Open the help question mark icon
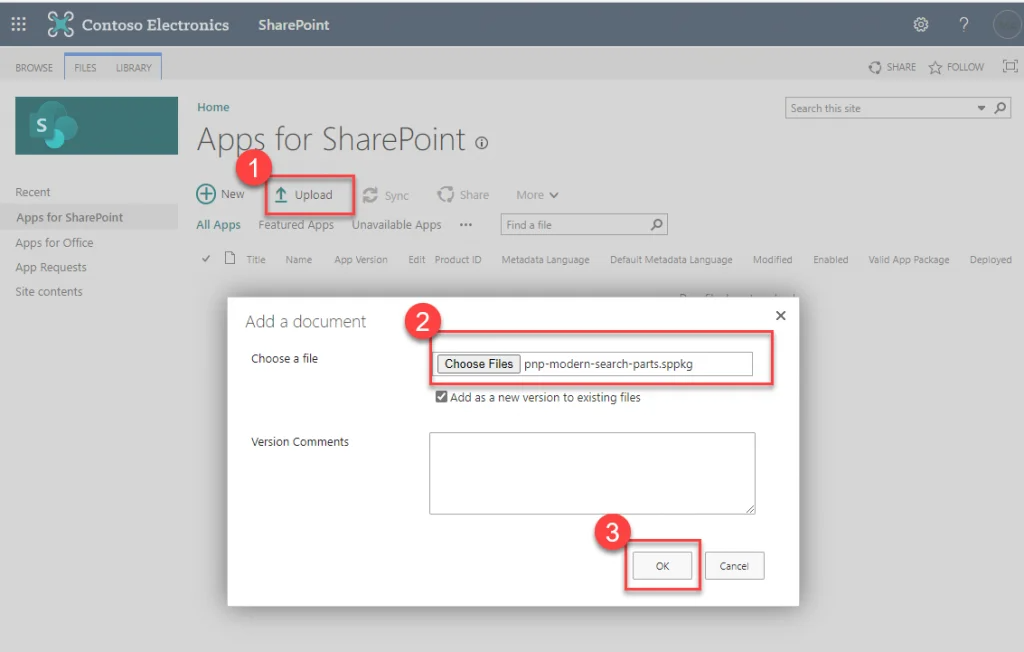The width and height of the screenshot is (1024, 652). pyautogui.click(x=963, y=24)
